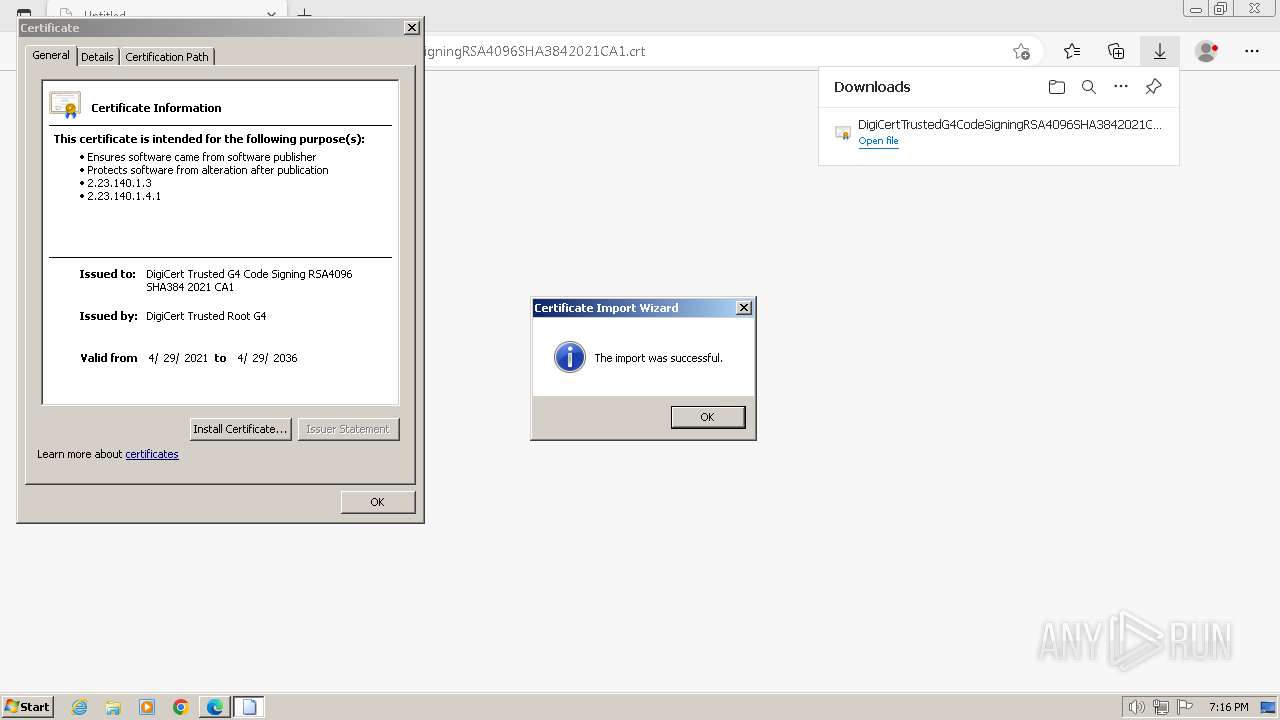1280x720 pixels.
Task: Switch to the Certification Path tab
Action: [x=167, y=57]
